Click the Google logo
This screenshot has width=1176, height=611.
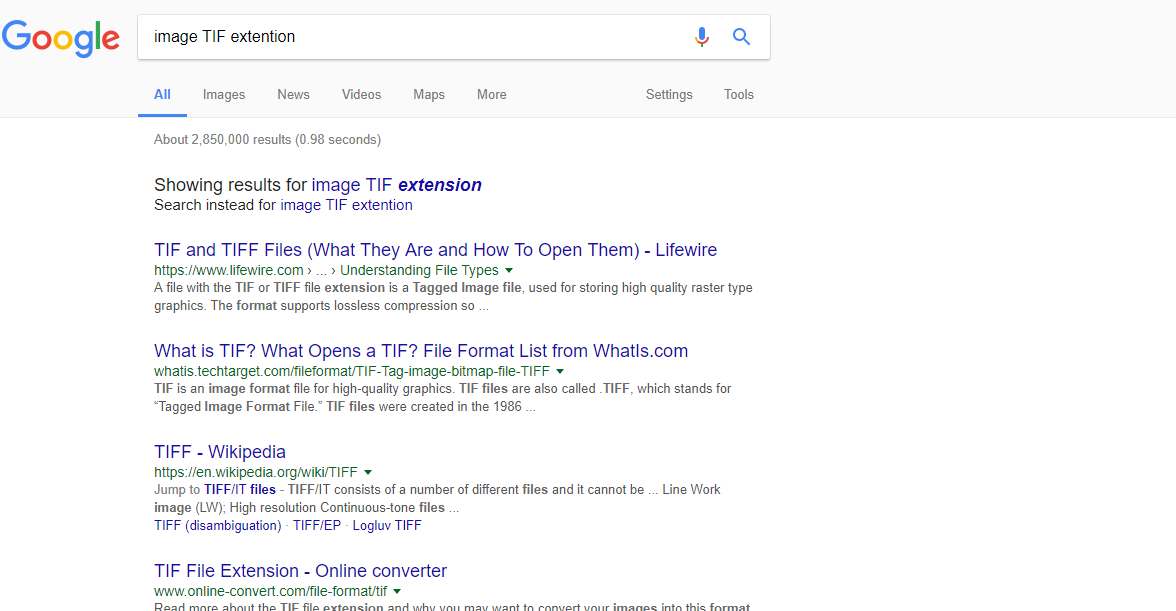pyautogui.click(x=61, y=38)
